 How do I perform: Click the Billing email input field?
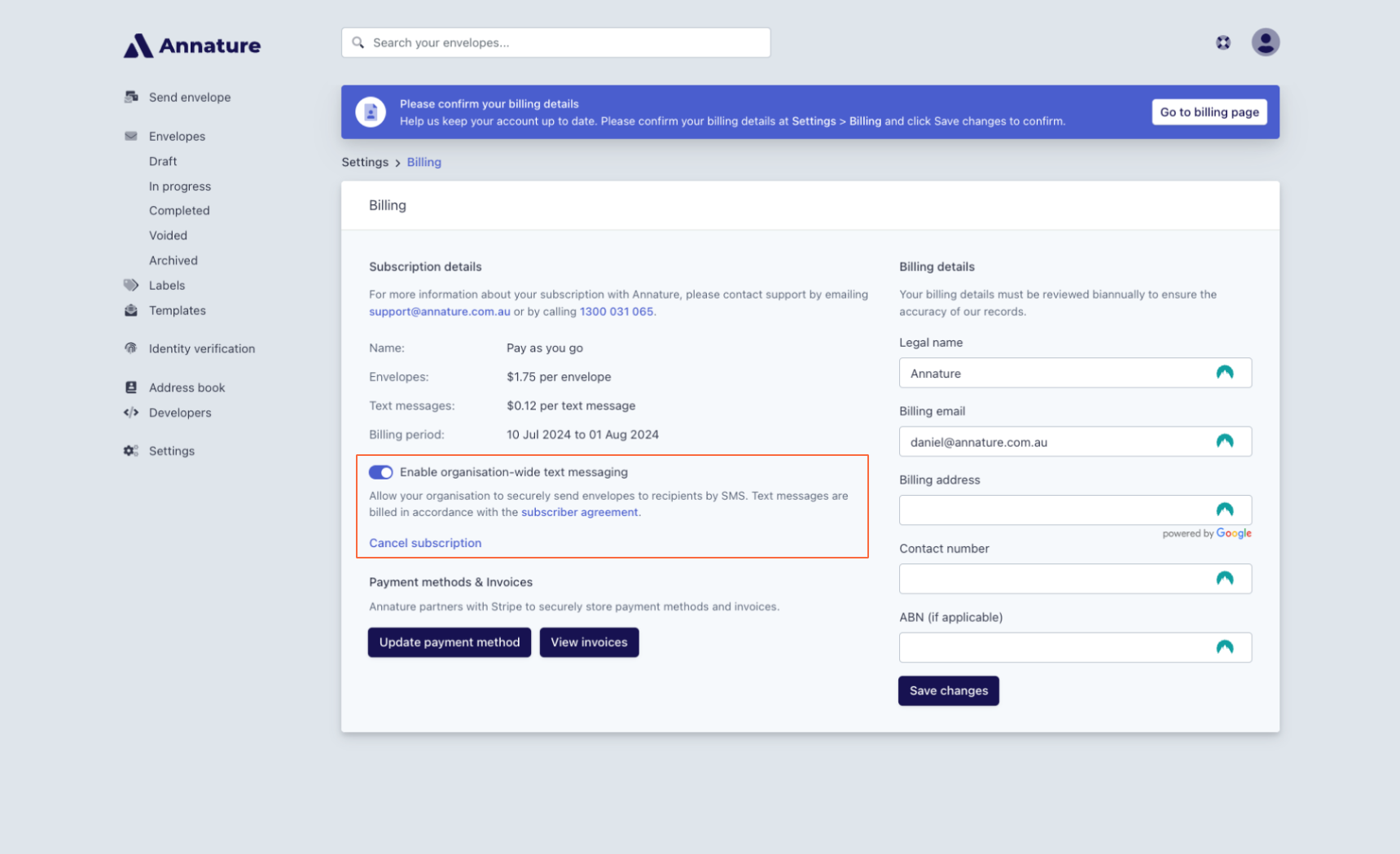1075,441
